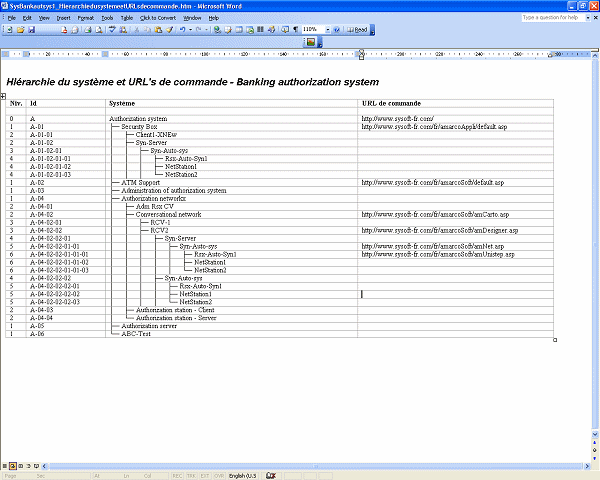Click the Type a question for help box
The width and height of the screenshot is (600, 480).
tap(553, 18)
